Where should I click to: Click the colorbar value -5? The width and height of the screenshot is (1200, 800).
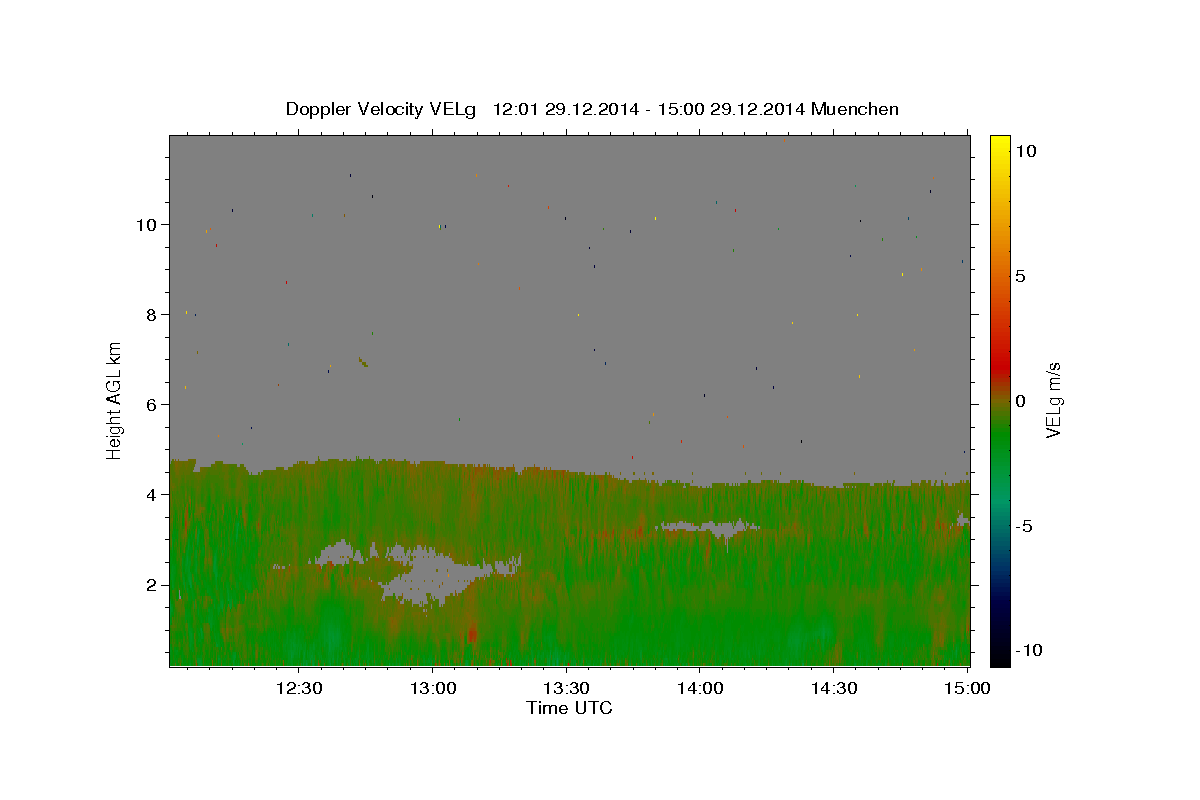click(x=1026, y=526)
